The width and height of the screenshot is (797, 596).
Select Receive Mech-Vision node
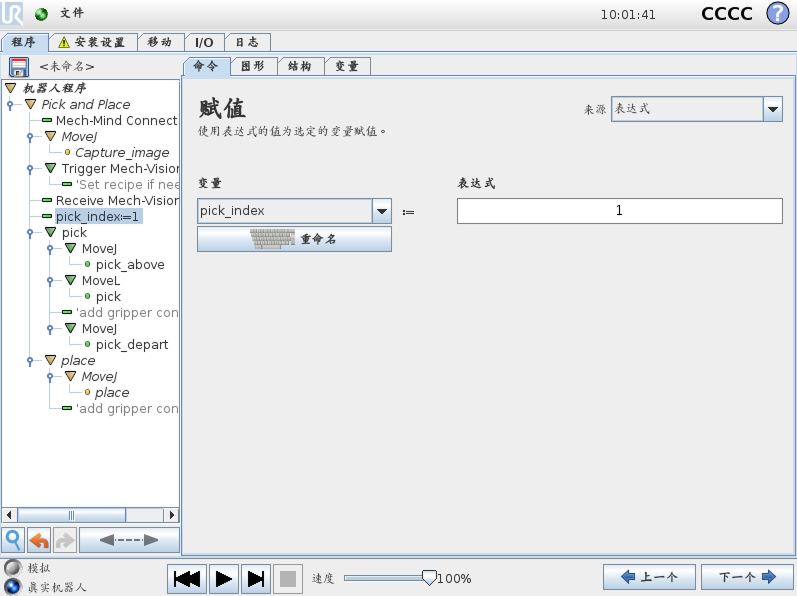(117, 200)
